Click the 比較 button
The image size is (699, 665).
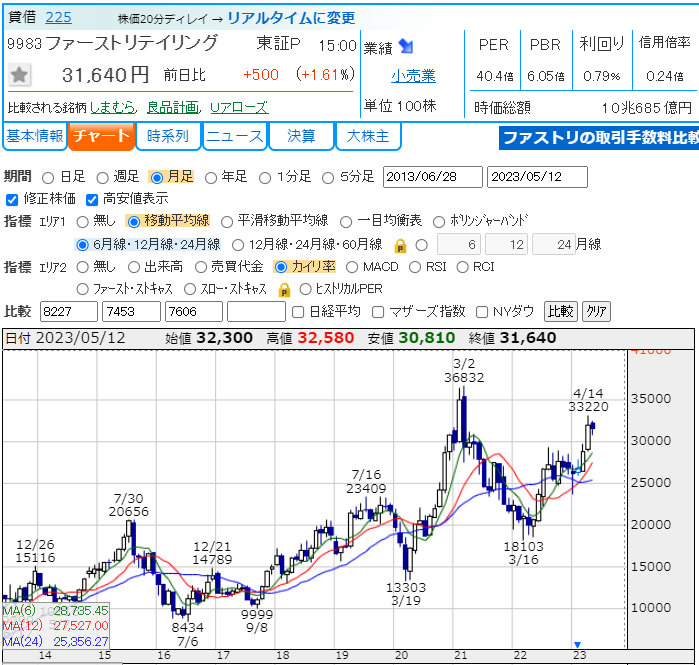click(x=561, y=311)
